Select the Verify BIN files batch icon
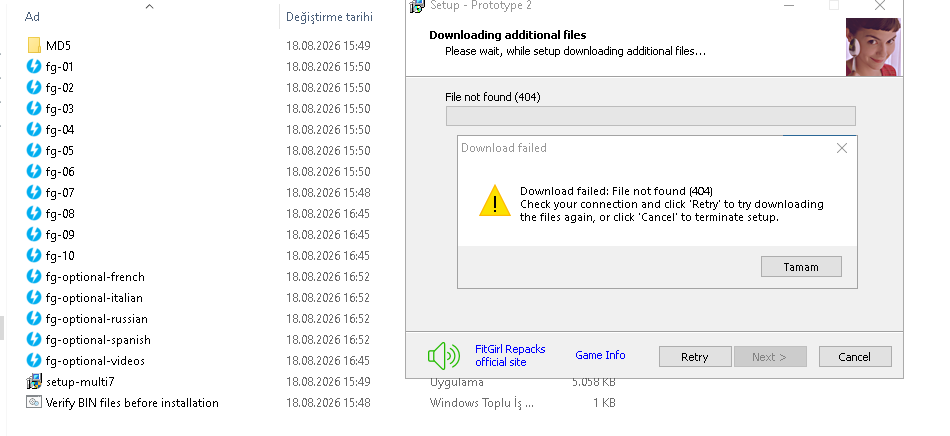The height and width of the screenshot is (436, 950). click(x=34, y=402)
